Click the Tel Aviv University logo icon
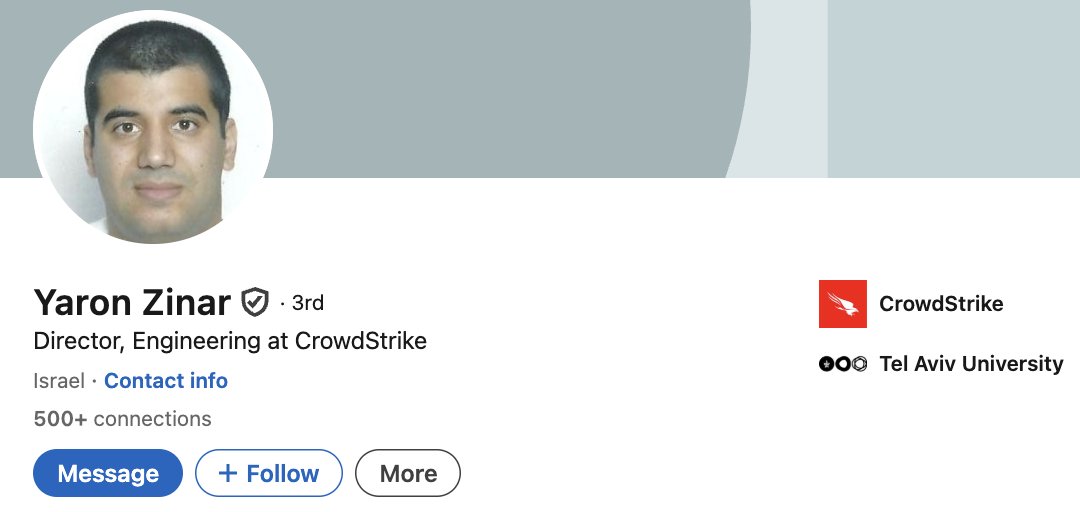Image resolution: width=1080 pixels, height=512 pixels. click(842, 364)
